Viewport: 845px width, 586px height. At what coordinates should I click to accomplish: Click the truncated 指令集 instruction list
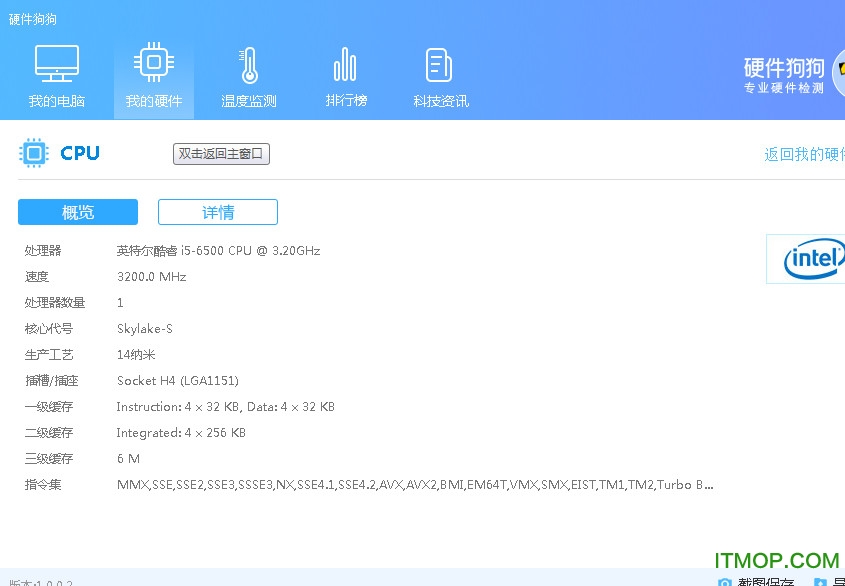coord(415,485)
